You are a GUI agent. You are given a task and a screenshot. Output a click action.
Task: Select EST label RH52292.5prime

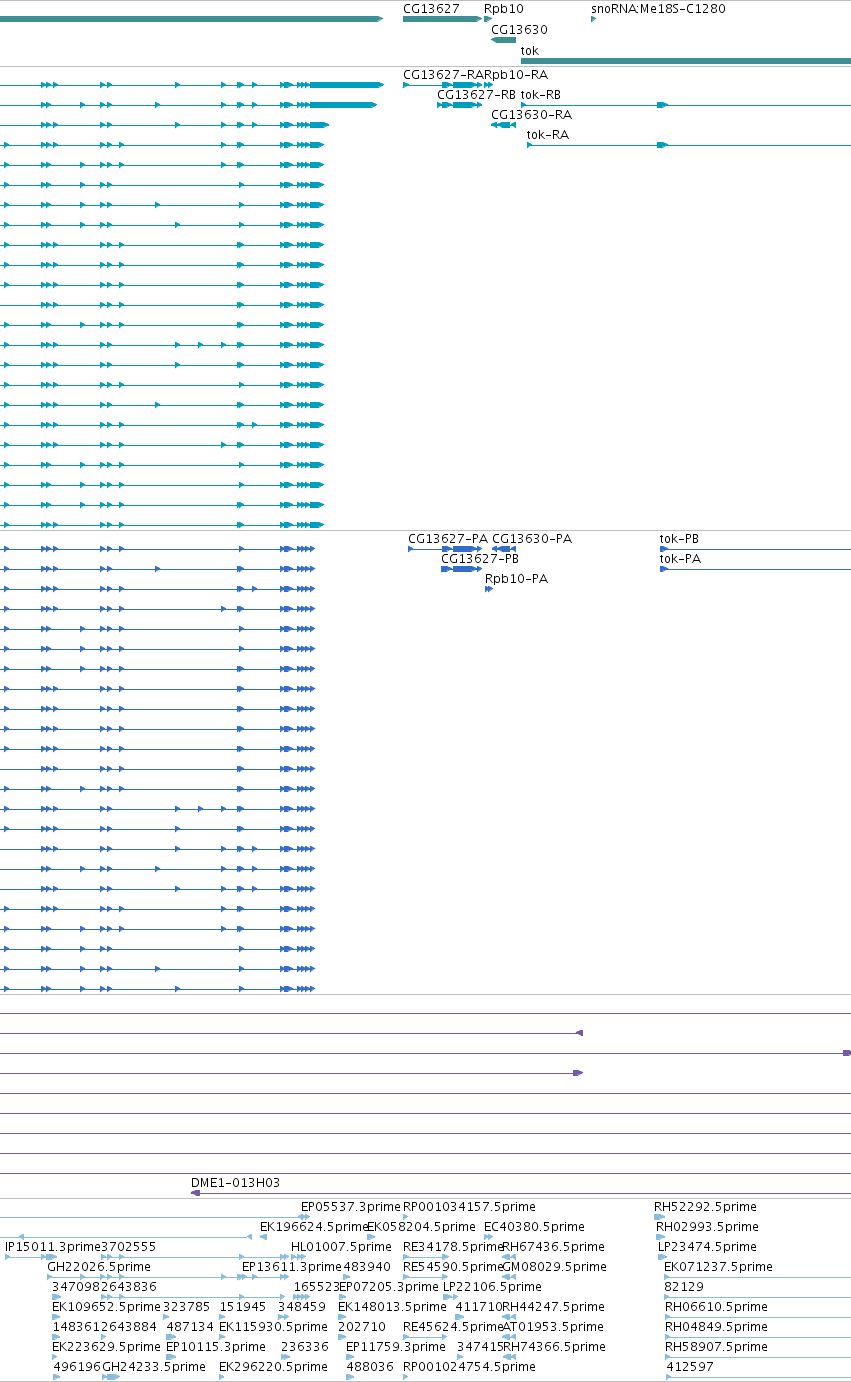click(705, 1207)
